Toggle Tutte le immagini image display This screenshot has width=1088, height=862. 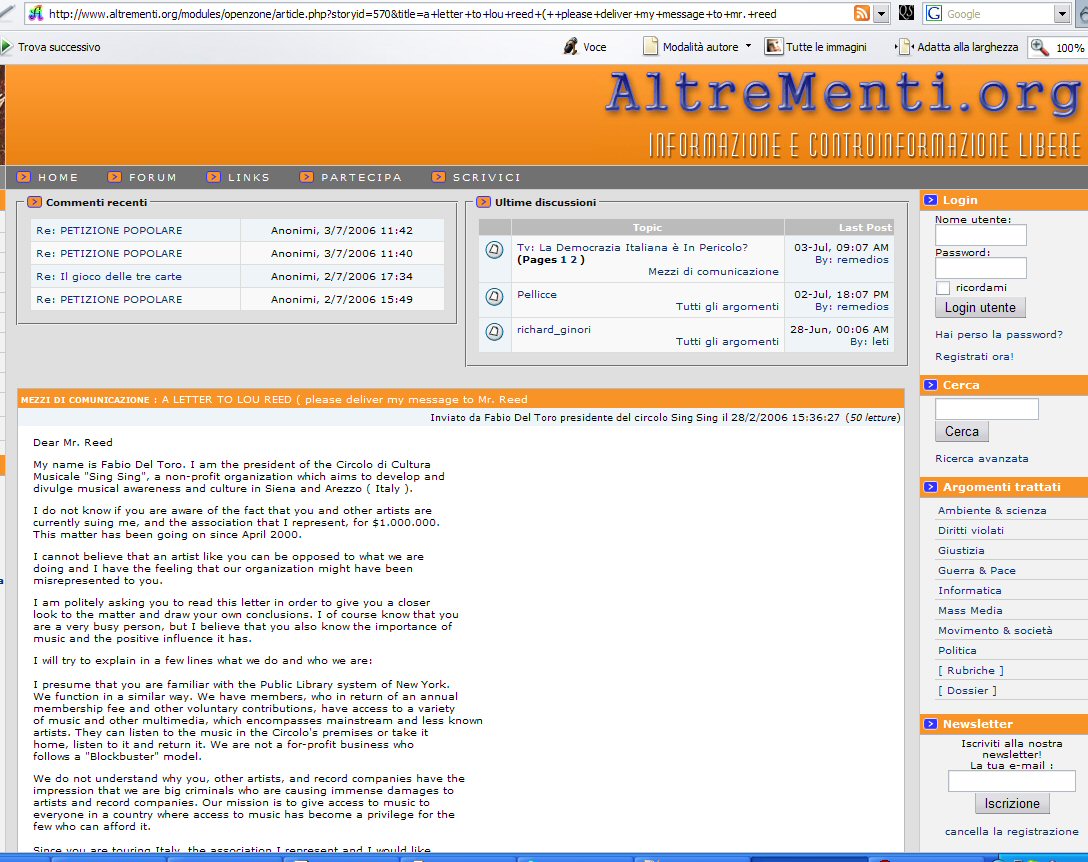point(774,47)
